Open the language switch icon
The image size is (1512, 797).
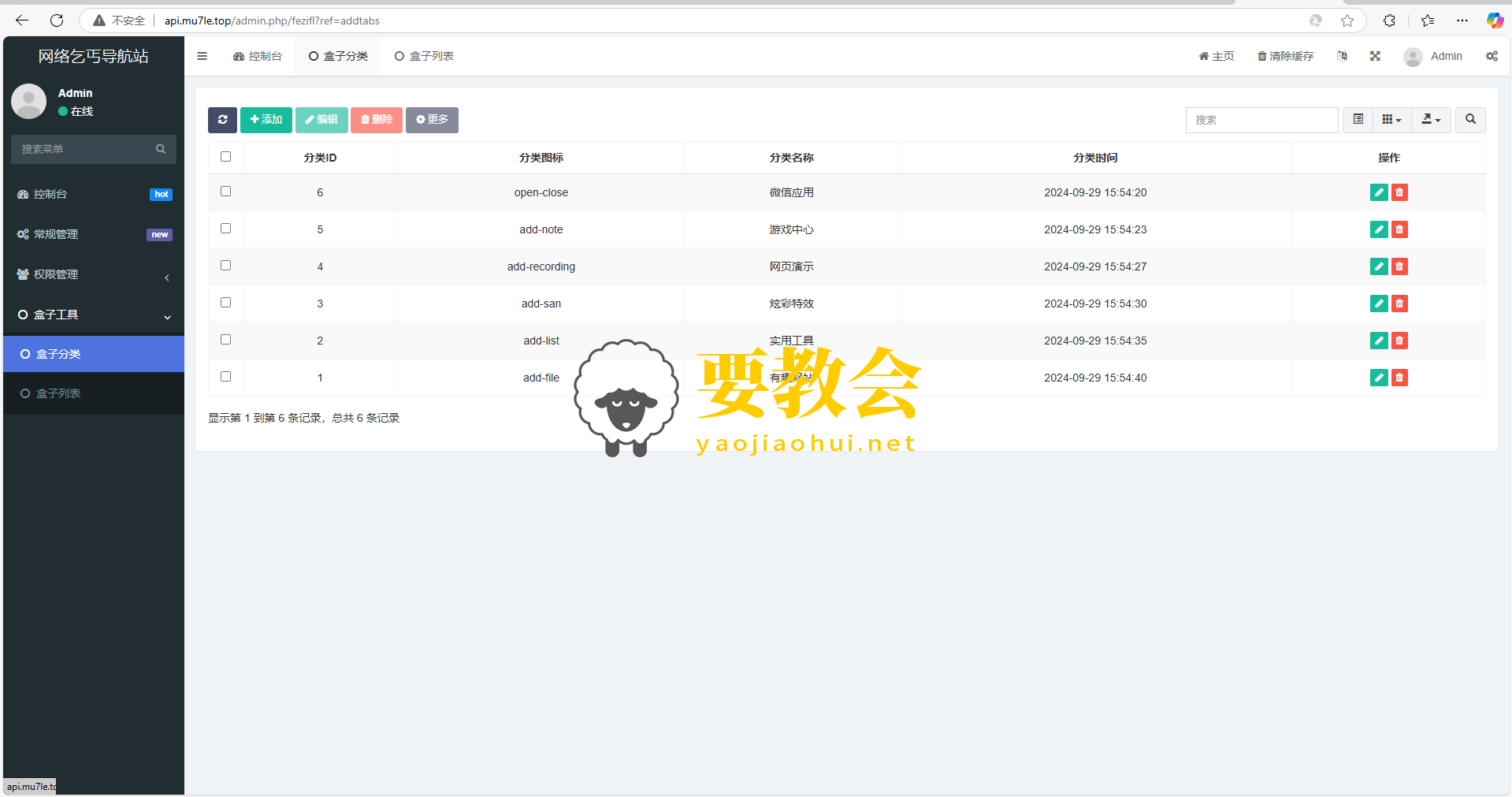point(1342,56)
